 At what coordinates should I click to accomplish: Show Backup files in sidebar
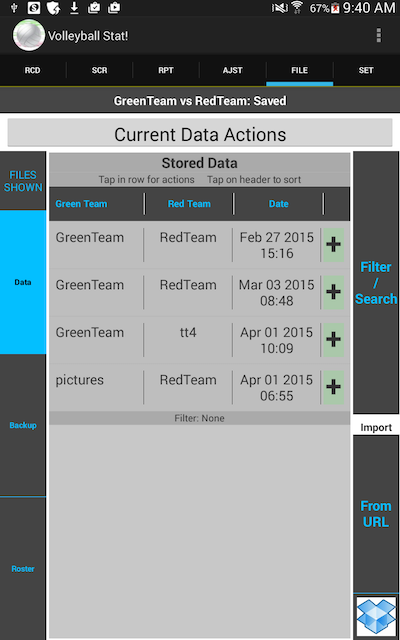[x=23, y=425]
